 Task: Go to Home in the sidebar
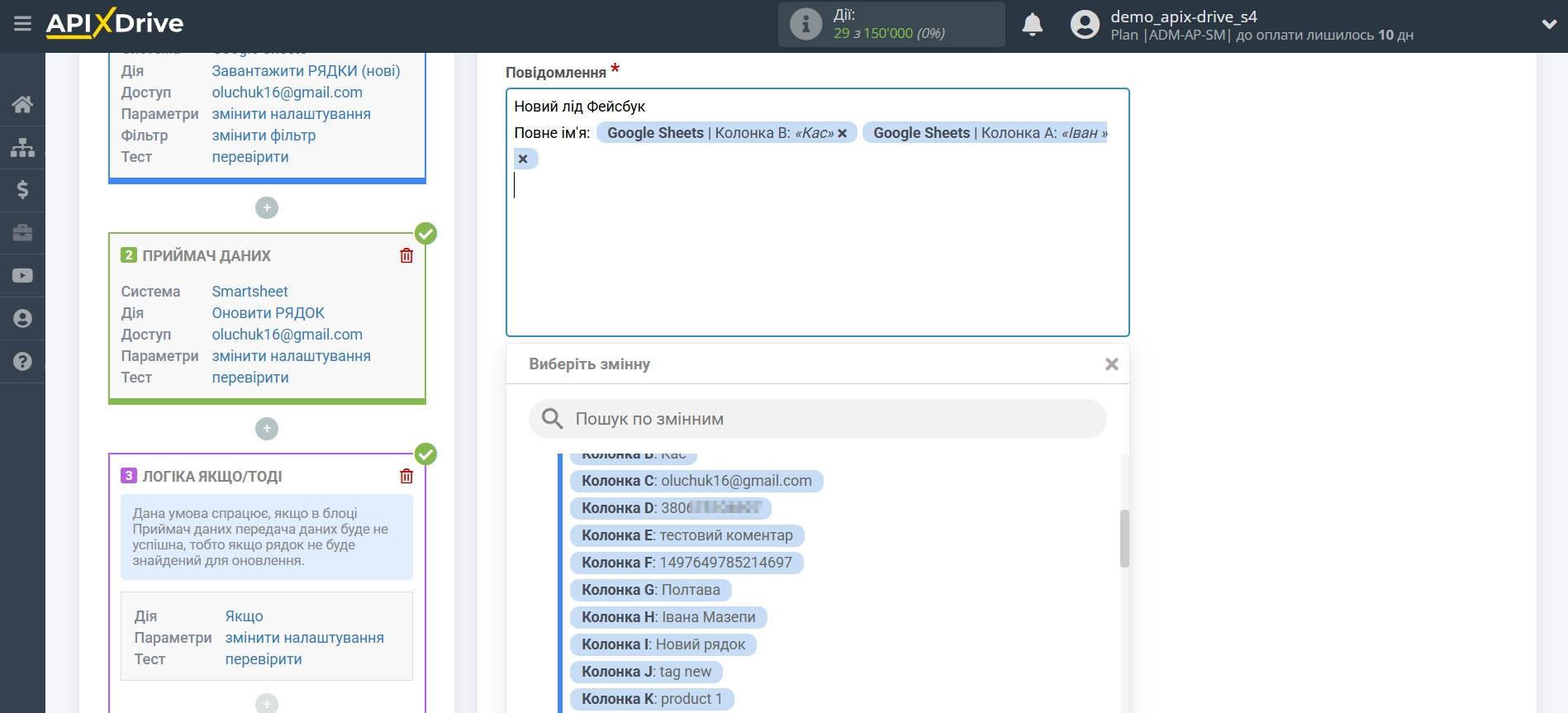22,104
